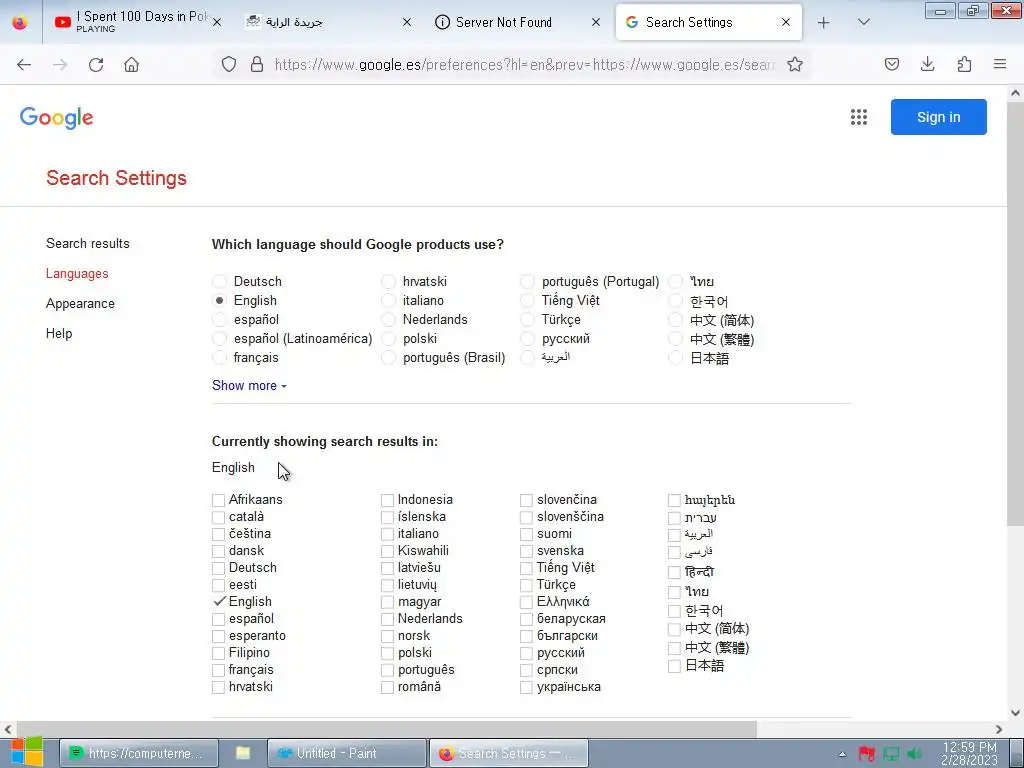Select the 日本語 product language radio
Viewport: 1024px width, 768px height.
[676, 358]
